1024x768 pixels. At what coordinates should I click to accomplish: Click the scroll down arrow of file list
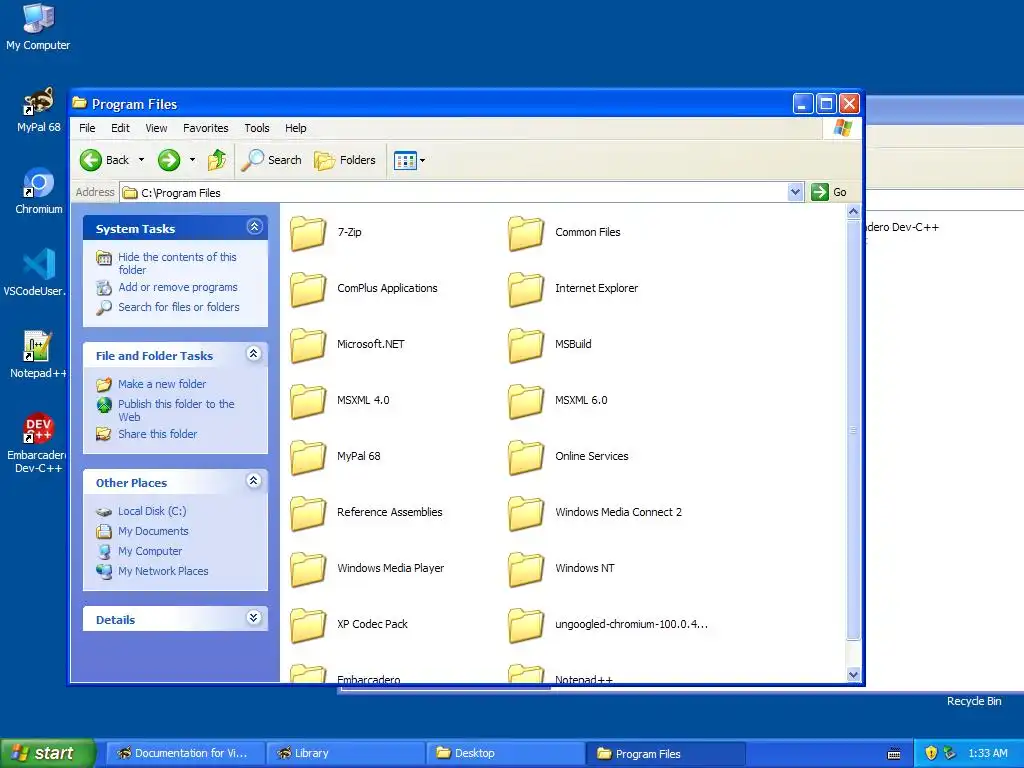[x=853, y=675]
